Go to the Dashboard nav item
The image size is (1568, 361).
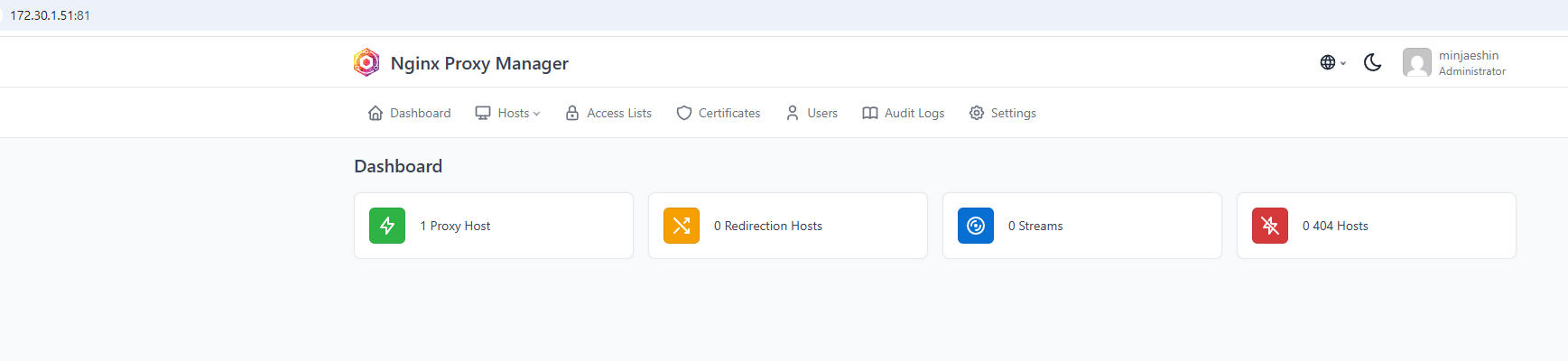point(409,113)
